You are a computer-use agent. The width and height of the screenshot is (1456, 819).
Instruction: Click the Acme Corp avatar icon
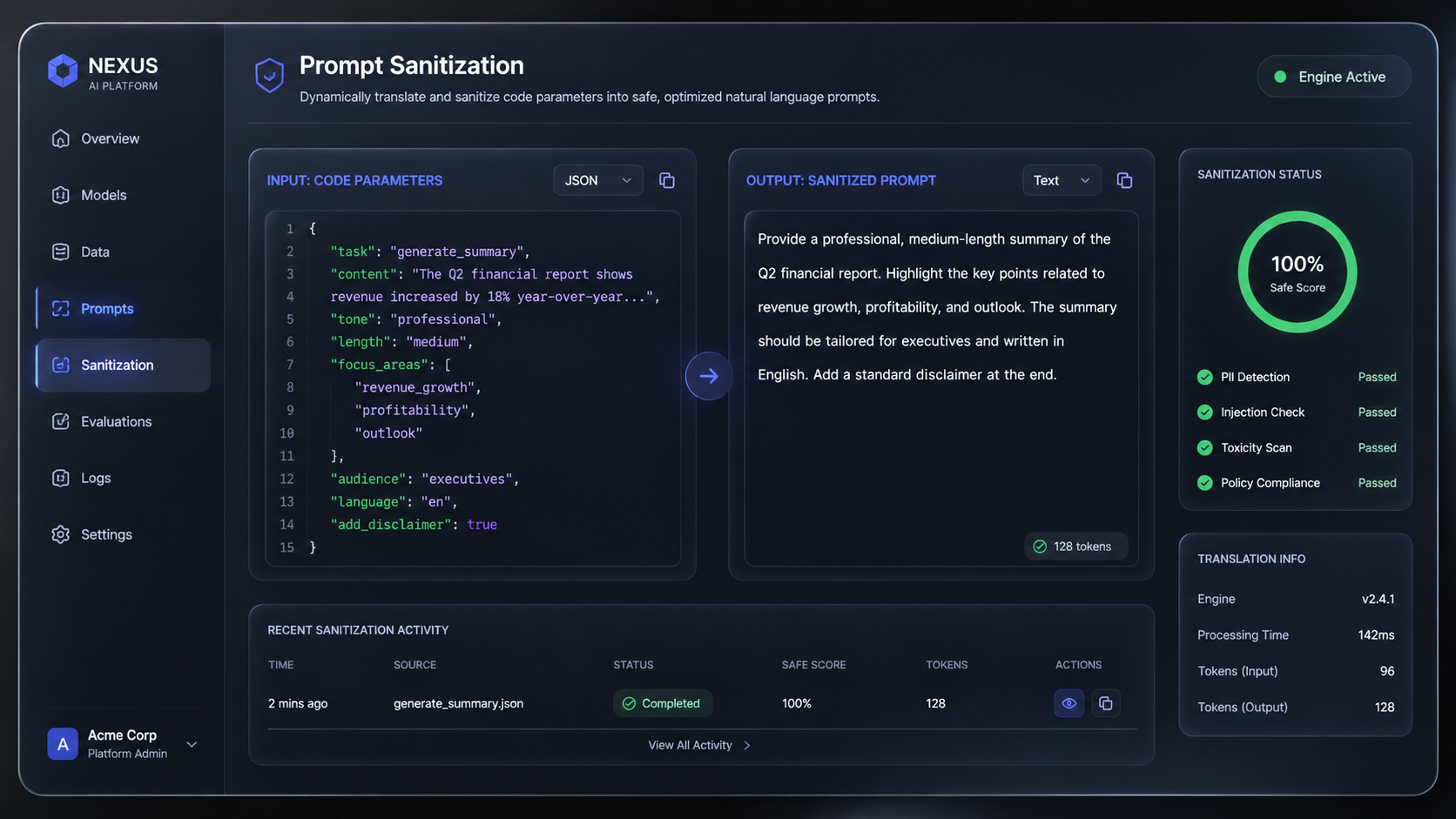[63, 744]
